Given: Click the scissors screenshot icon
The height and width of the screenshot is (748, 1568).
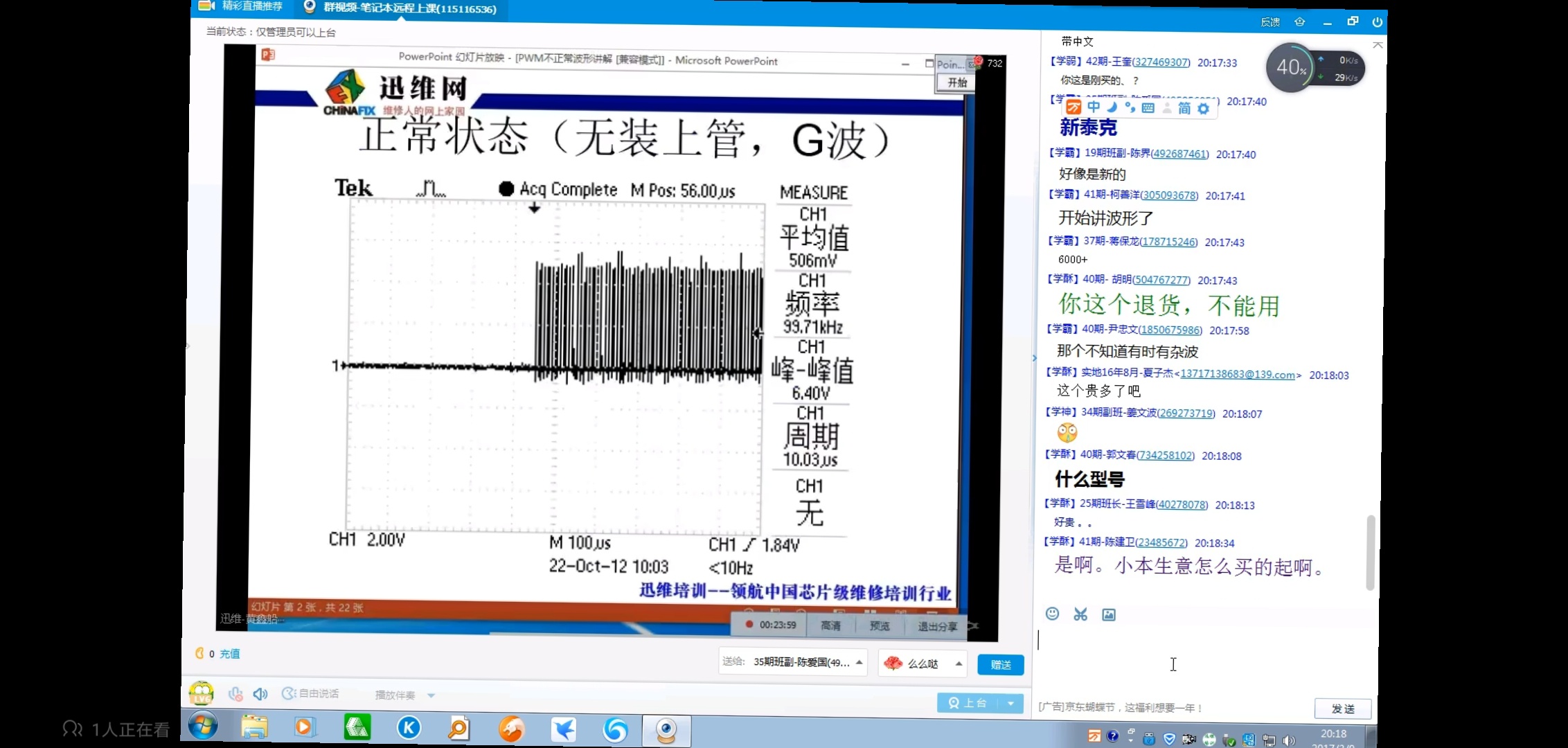Looking at the screenshot, I should click(x=1080, y=614).
